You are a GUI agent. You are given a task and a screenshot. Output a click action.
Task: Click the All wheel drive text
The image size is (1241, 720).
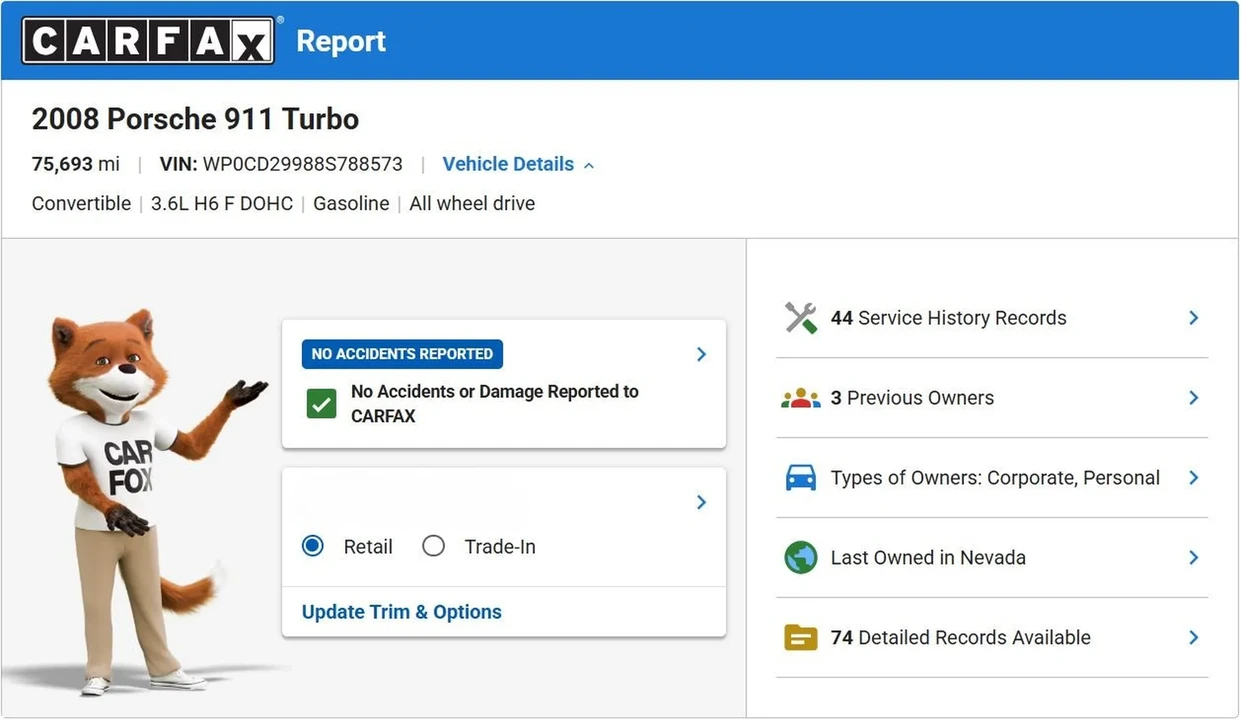pos(472,204)
